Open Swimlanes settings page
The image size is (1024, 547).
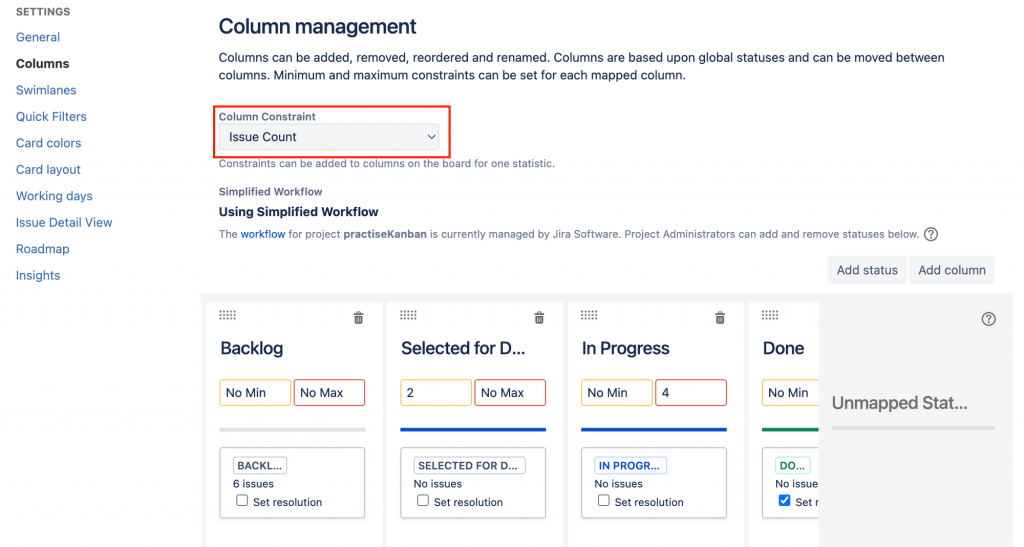point(46,90)
